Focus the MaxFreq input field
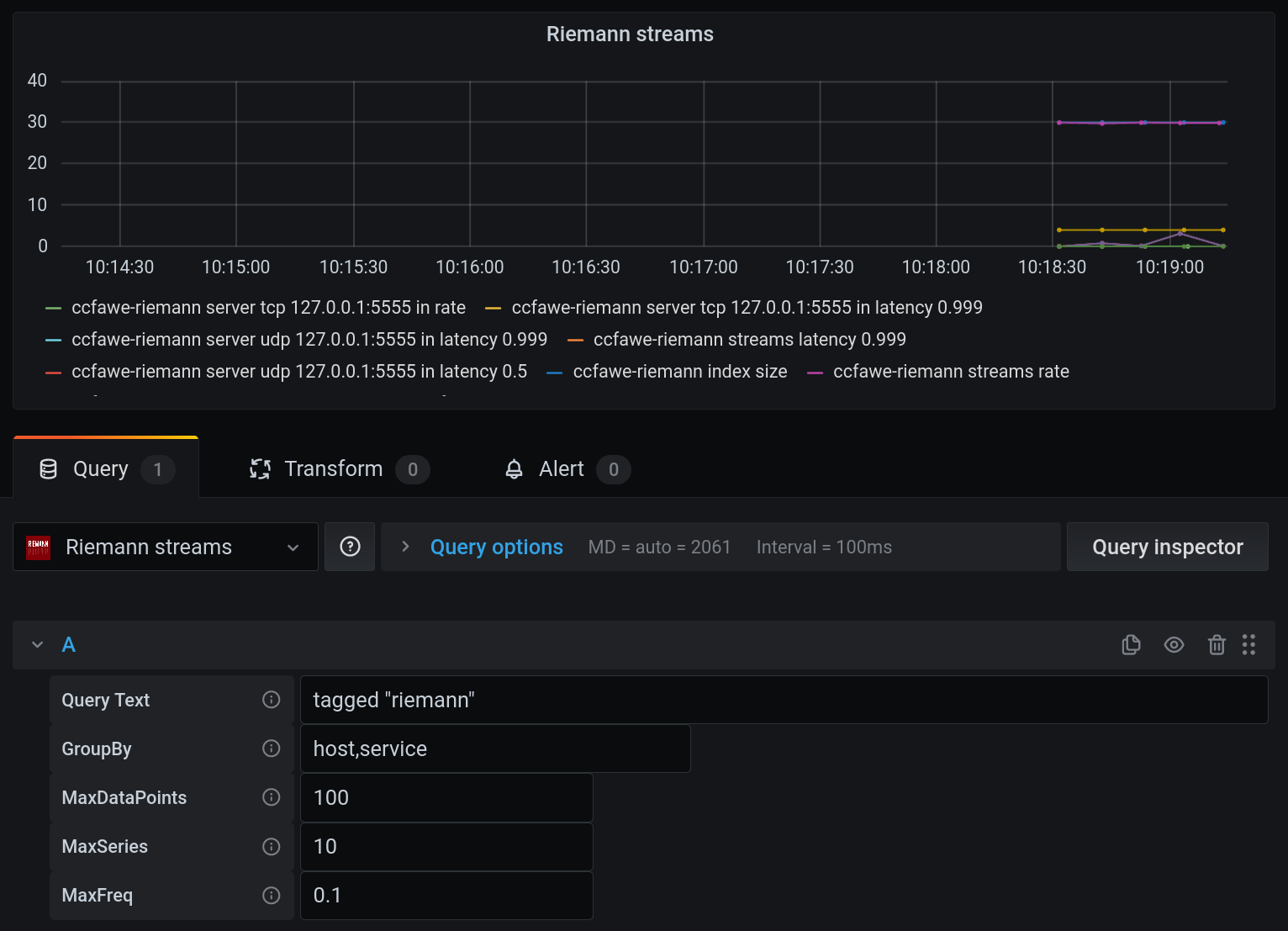 point(446,895)
